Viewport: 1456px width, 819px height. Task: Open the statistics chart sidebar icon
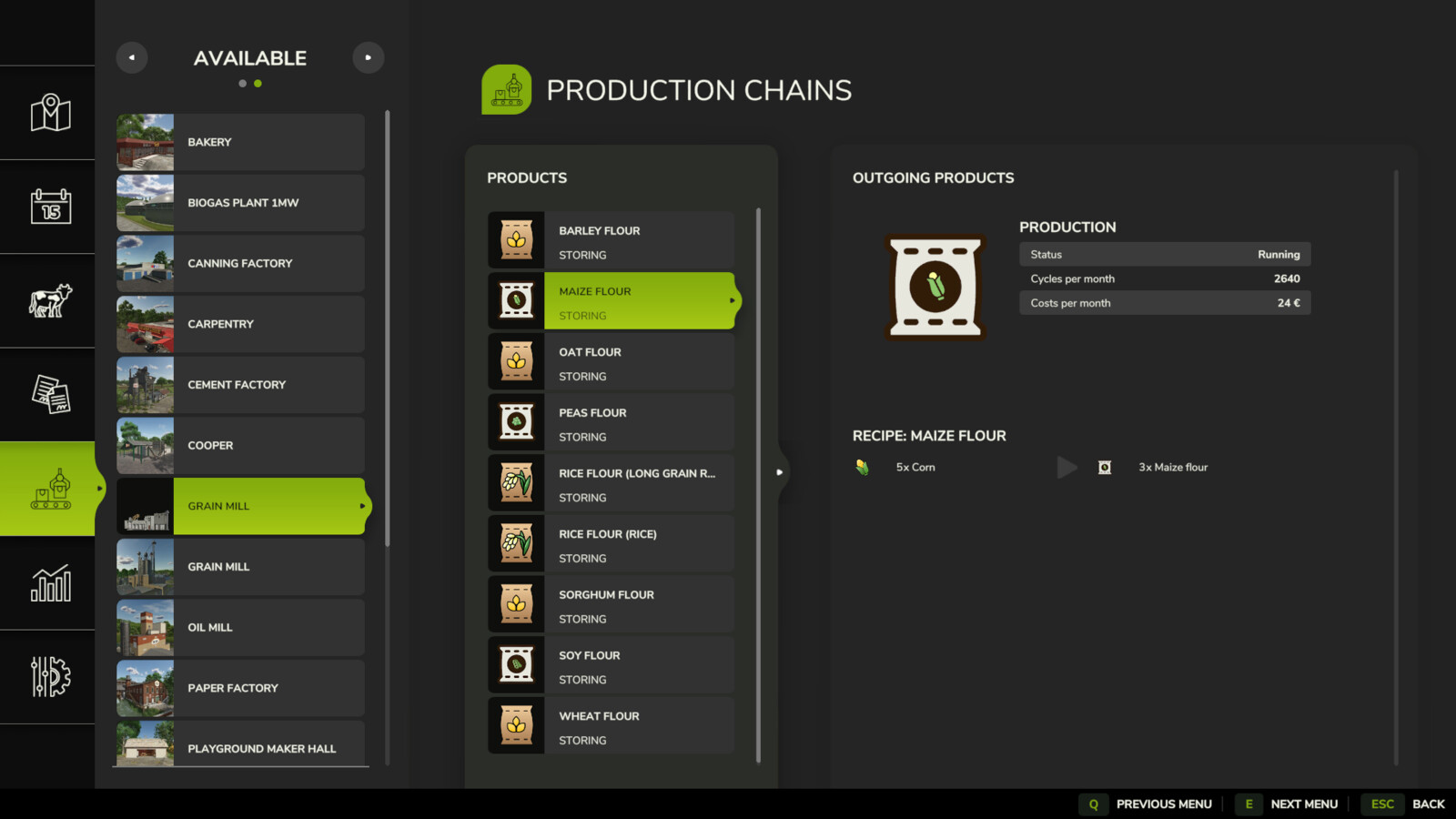click(50, 583)
